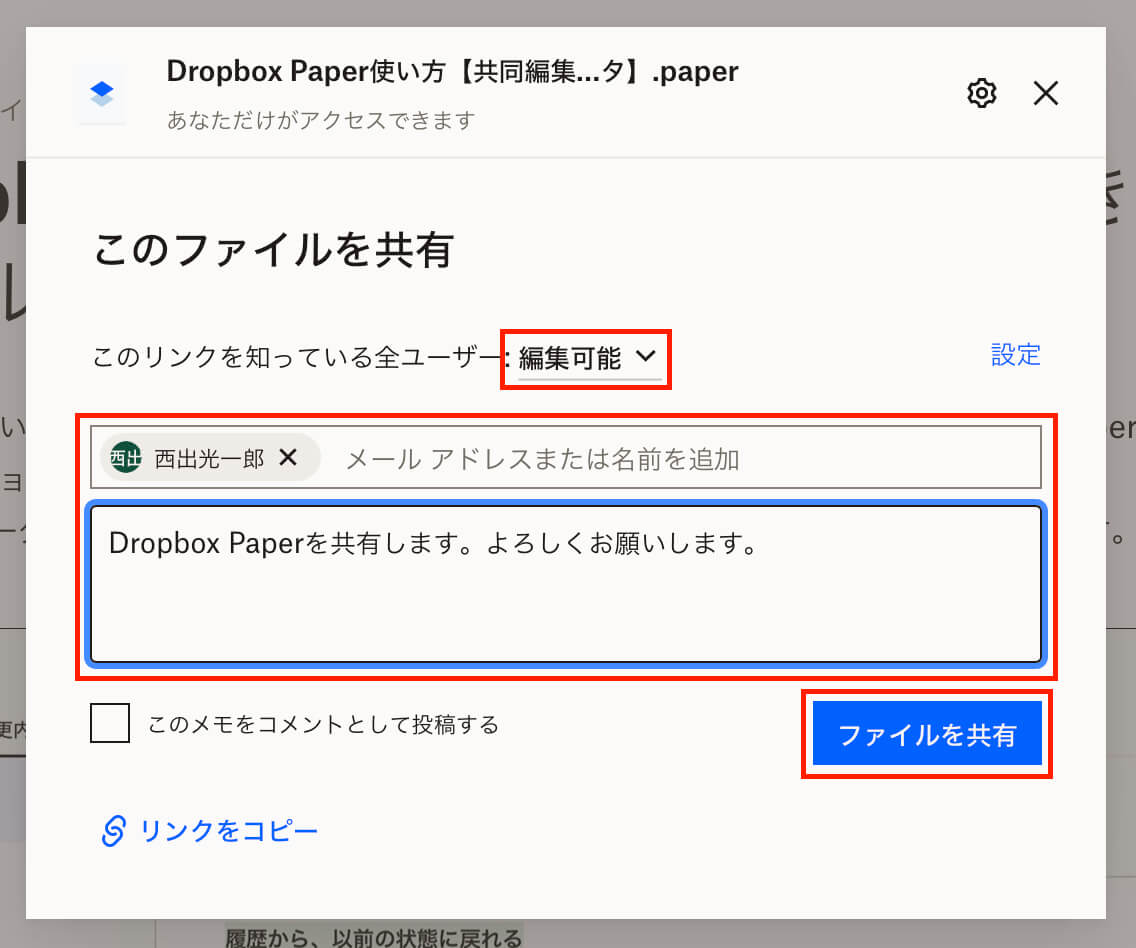Click the ファイルを共有 button

point(927,734)
